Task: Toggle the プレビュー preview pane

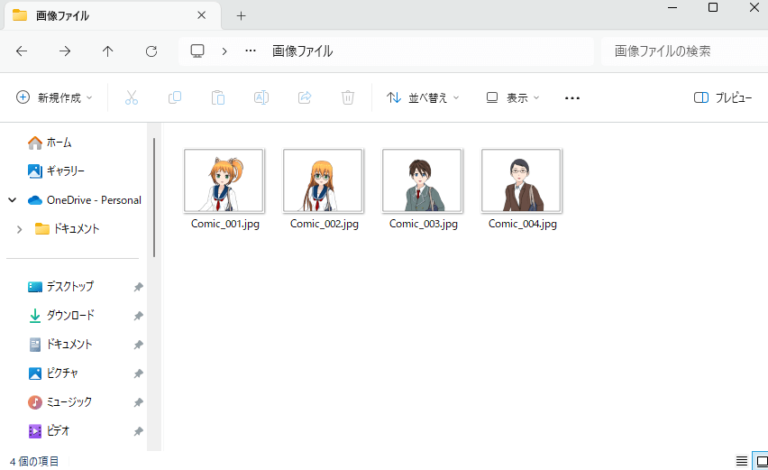Action: tap(722, 98)
